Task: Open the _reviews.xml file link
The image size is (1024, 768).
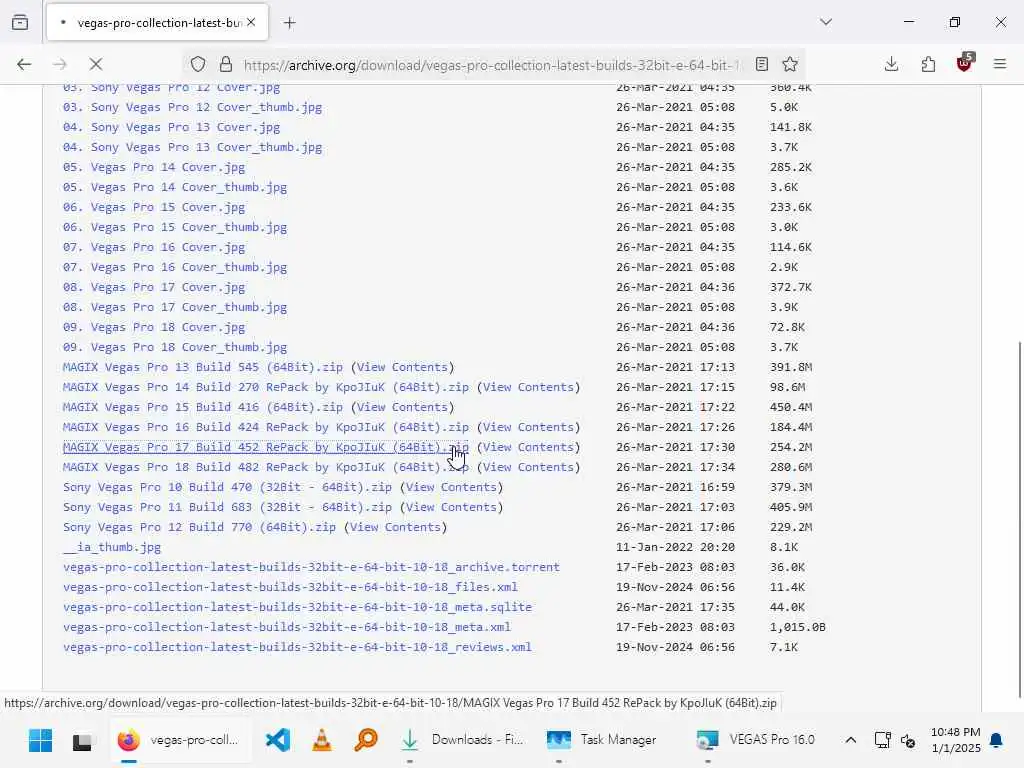Action: coord(297,647)
